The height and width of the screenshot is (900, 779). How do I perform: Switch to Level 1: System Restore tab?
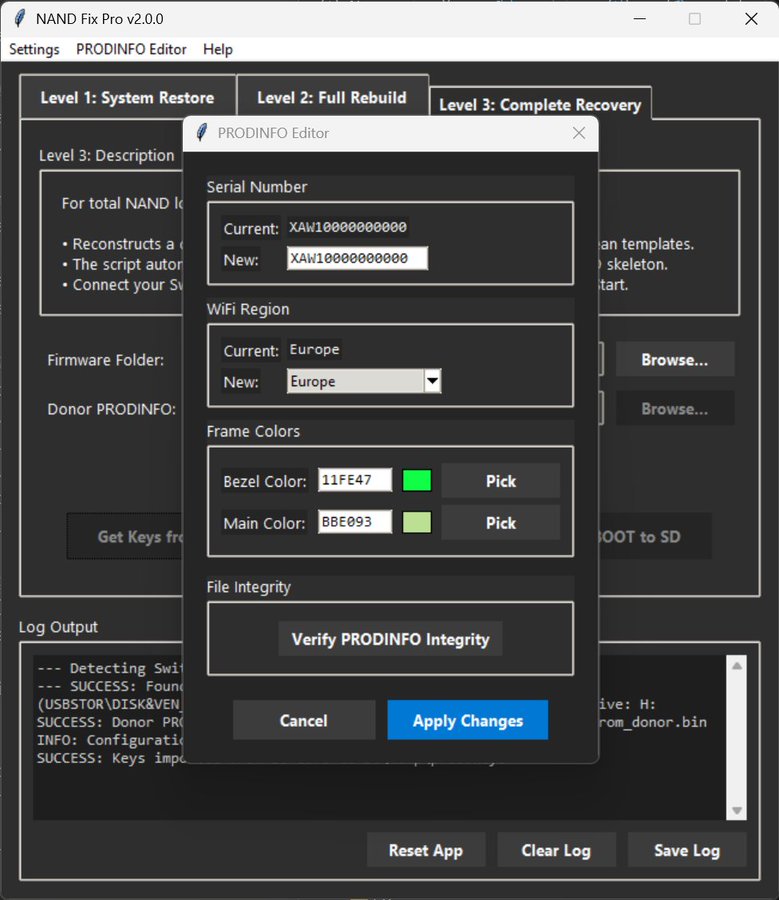[x=127, y=98]
